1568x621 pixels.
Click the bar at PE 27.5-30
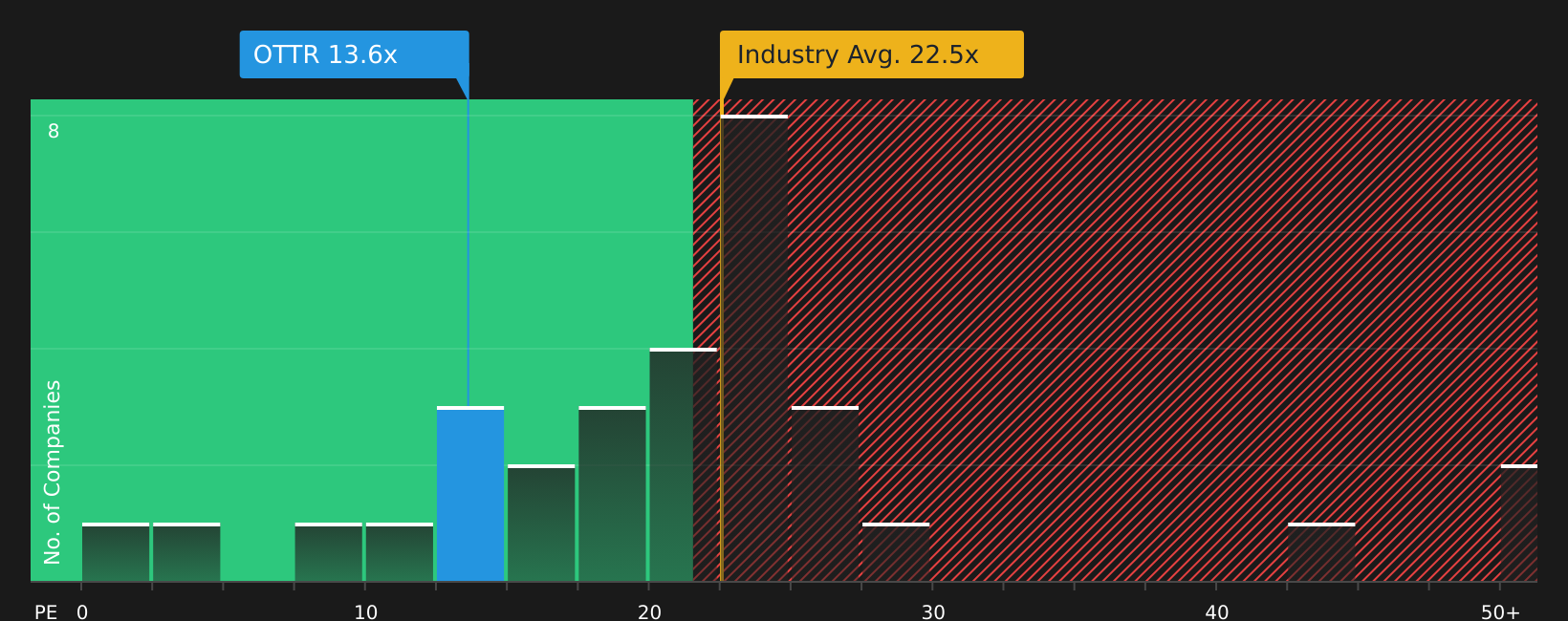tap(896, 552)
